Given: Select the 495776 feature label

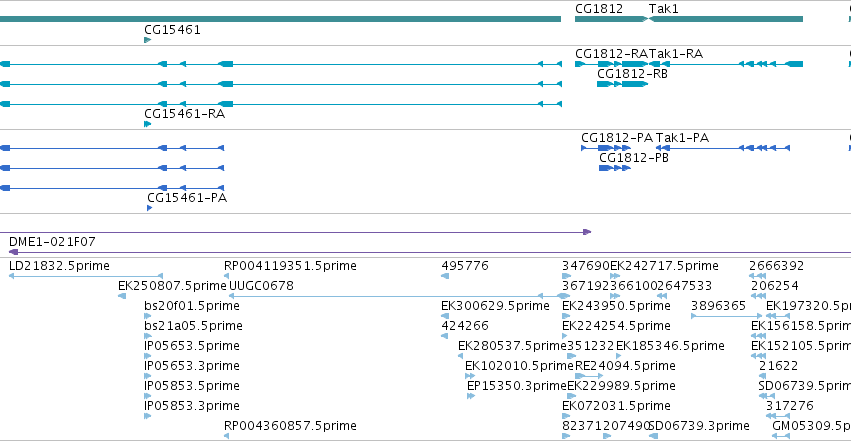Looking at the screenshot, I should click(x=465, y=266).
